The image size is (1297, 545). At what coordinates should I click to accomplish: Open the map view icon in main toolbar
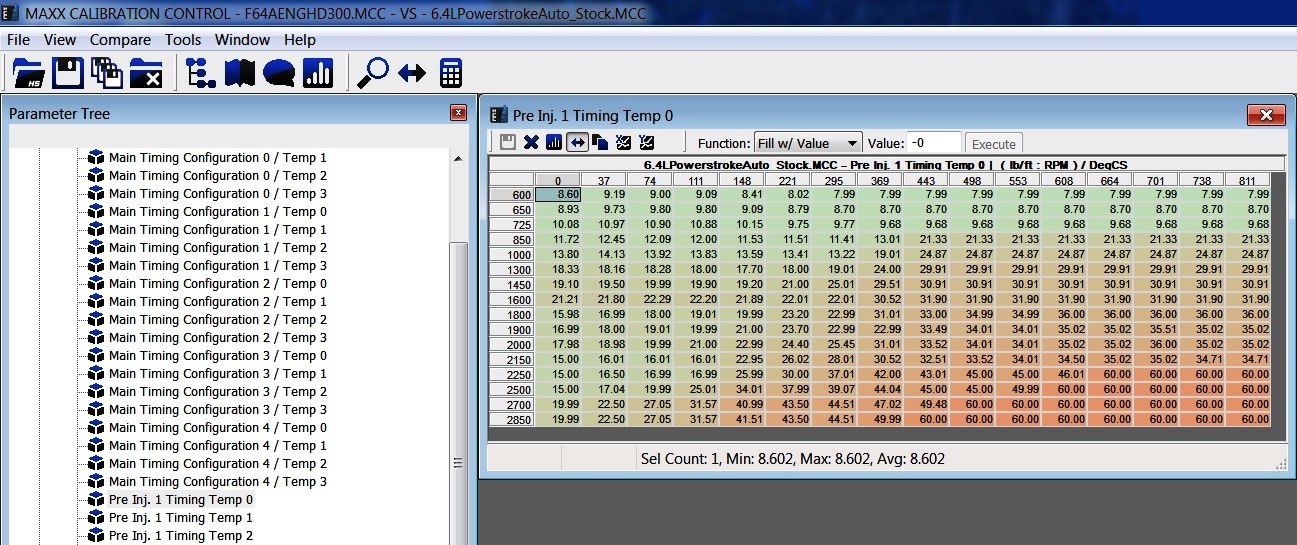tap(240, 73)
